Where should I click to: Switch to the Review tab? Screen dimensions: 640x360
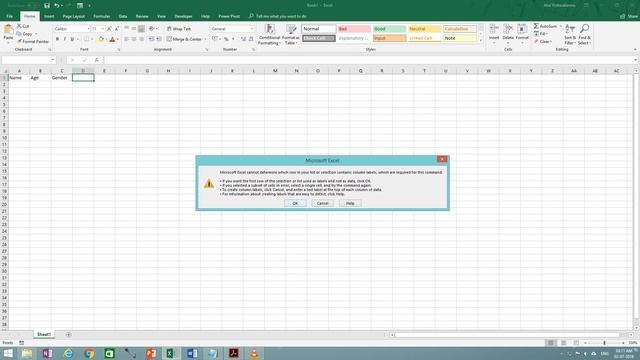(x=142, y=16)
